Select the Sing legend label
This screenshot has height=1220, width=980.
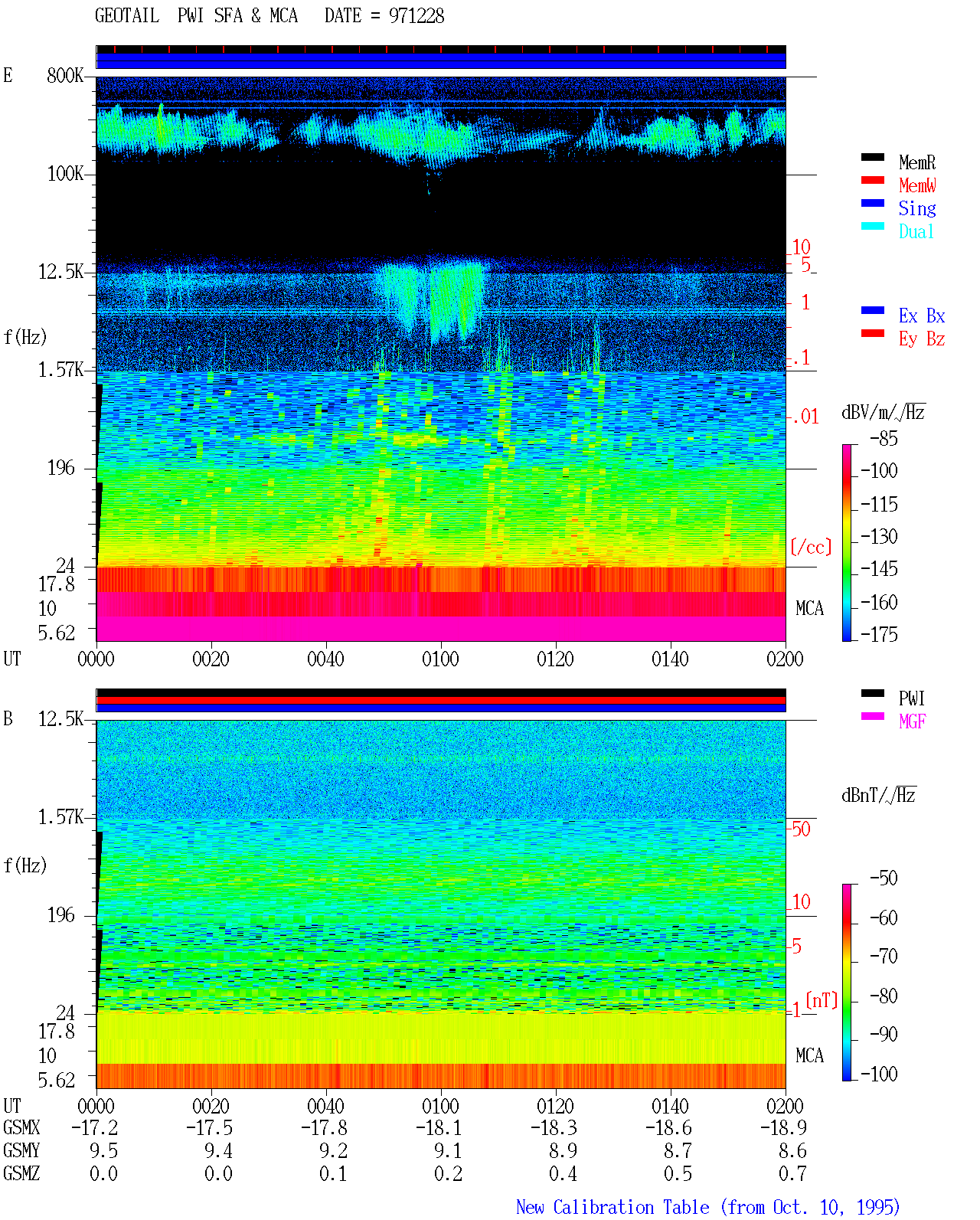click(x=917, y=208)
